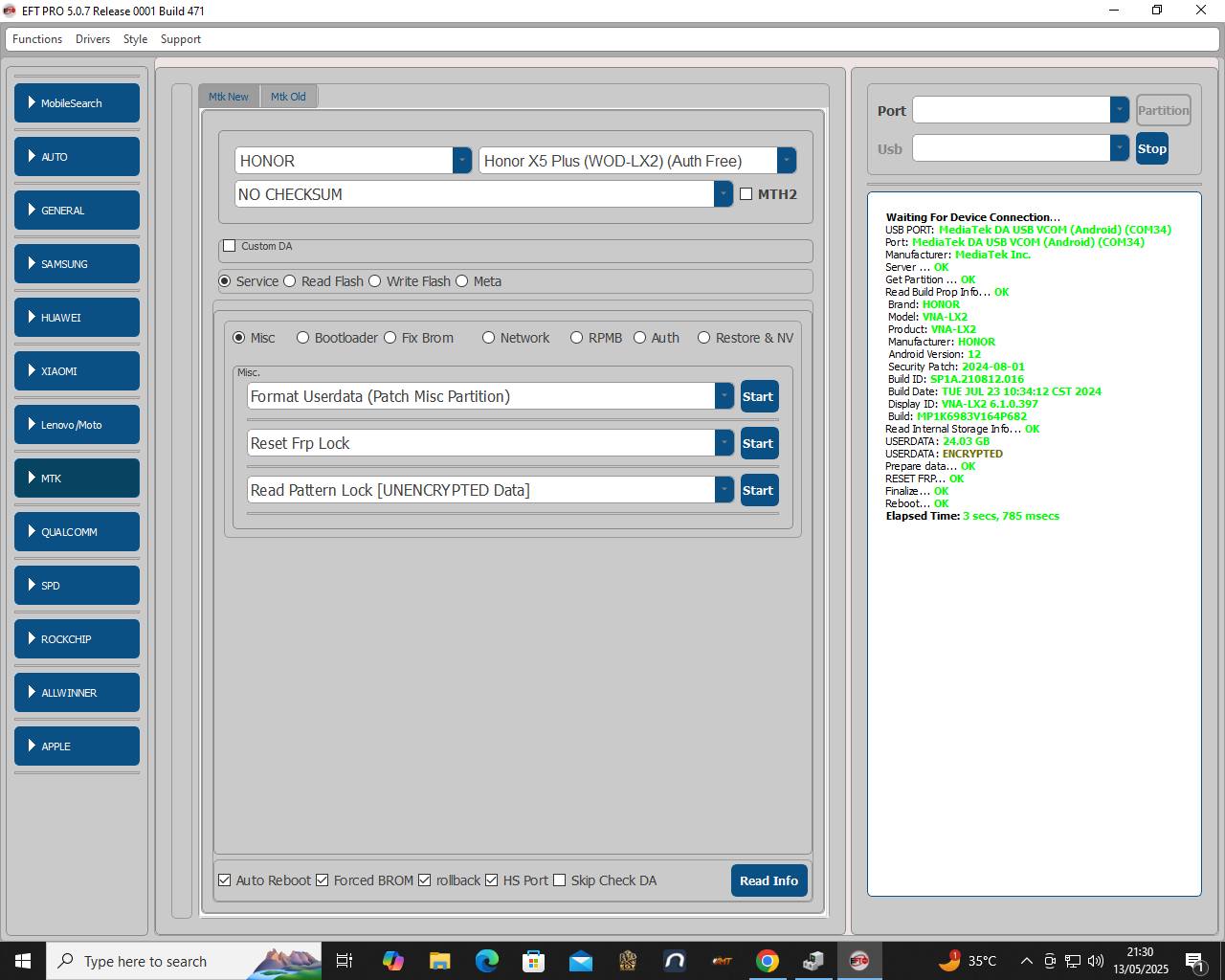This screenshot has height=980, width=1225.
Task: Select the Read Flash radio option
Action: click(x=290, y=281)
